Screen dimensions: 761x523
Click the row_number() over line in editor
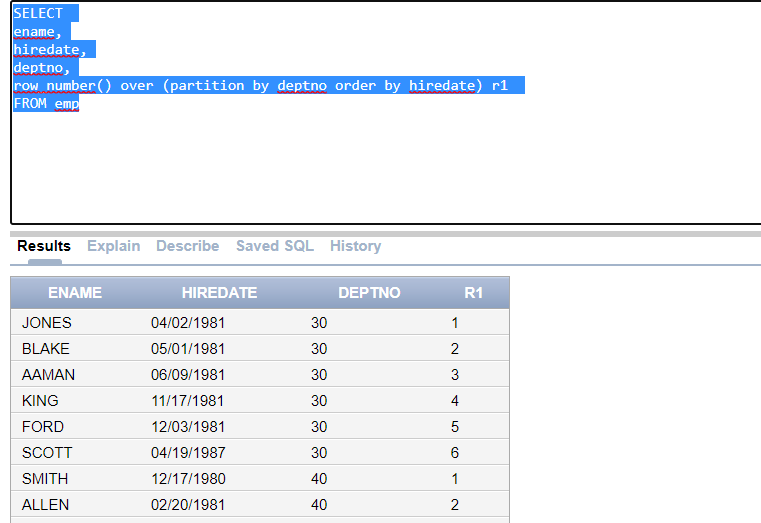pos(260,85)
